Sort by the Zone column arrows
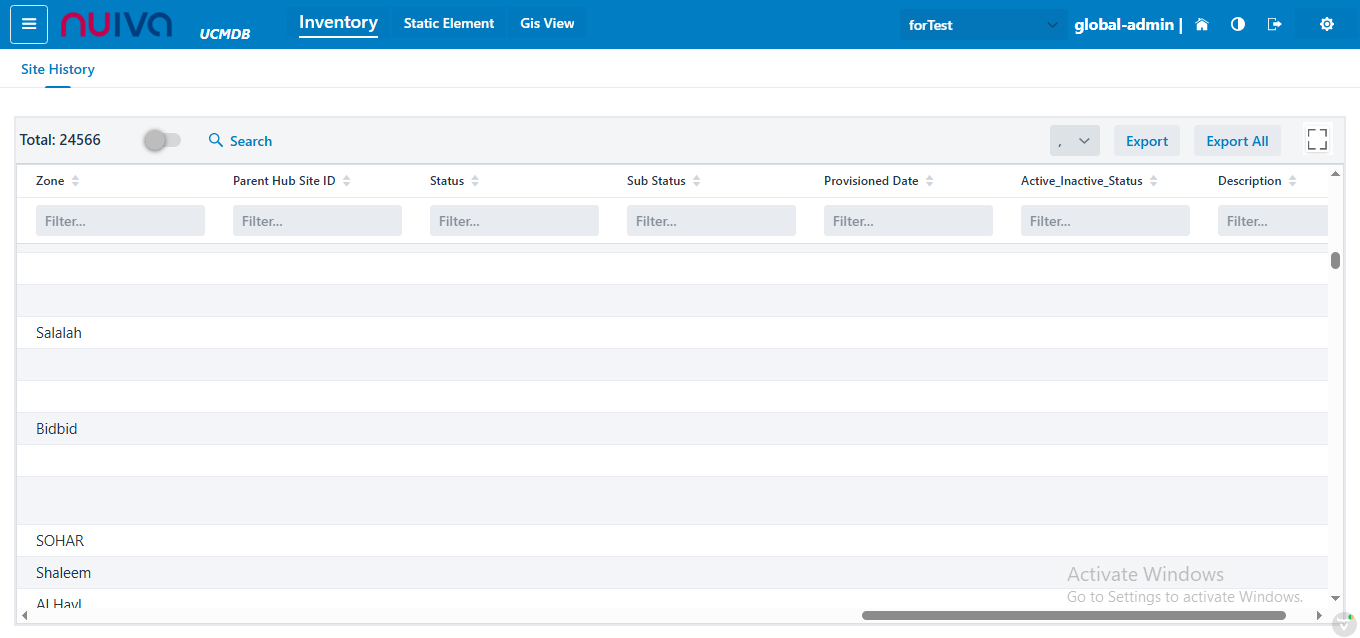1360x638 pixels. click(x=76, y=181)
